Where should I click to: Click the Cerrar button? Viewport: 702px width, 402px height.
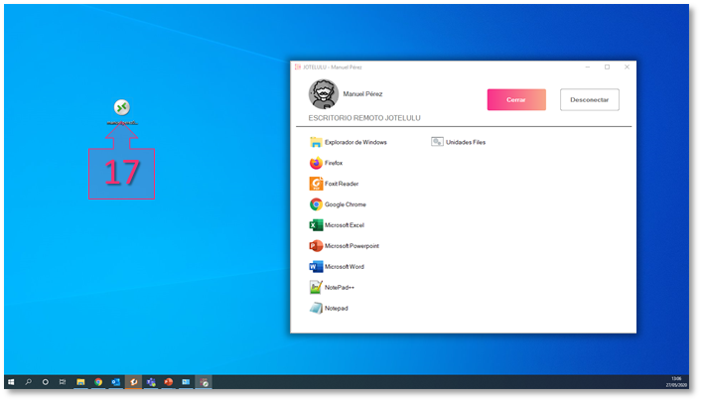tap(516, 99)
